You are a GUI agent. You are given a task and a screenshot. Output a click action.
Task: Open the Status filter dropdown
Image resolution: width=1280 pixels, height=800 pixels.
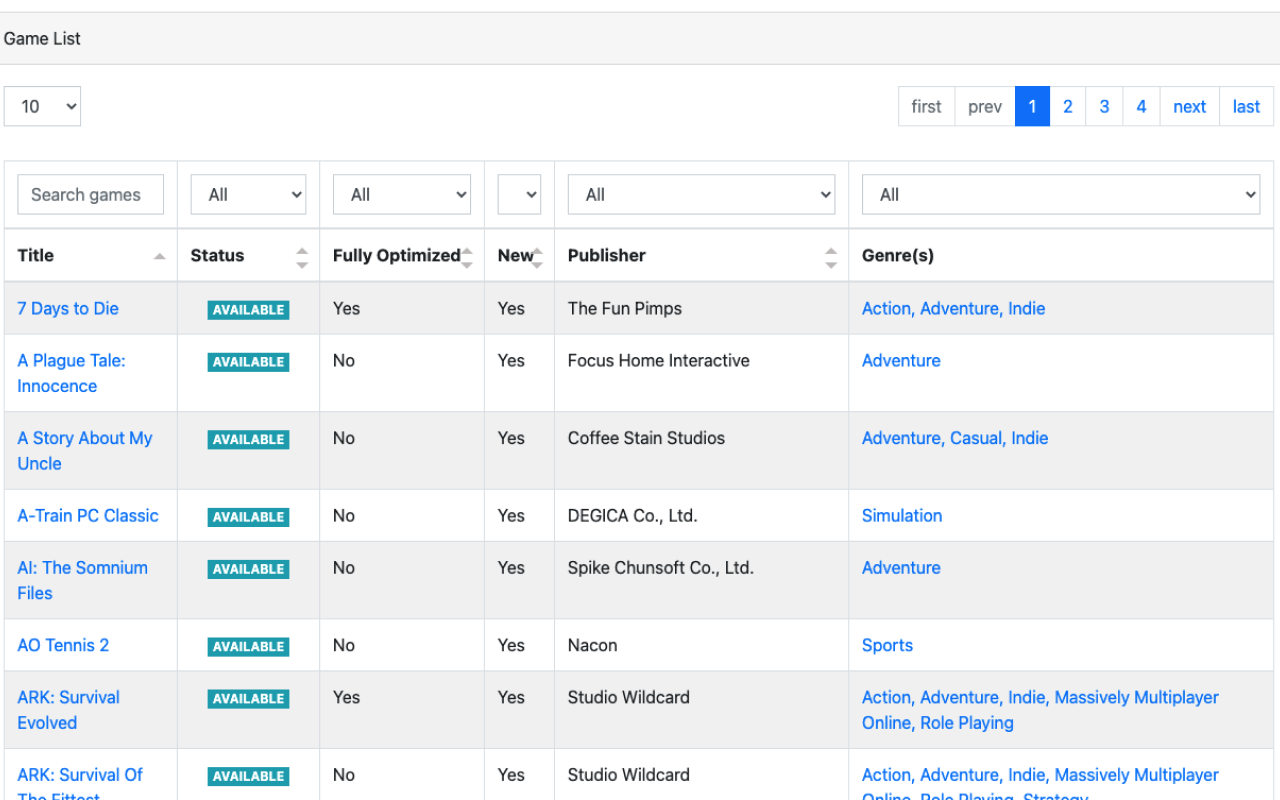248,195
